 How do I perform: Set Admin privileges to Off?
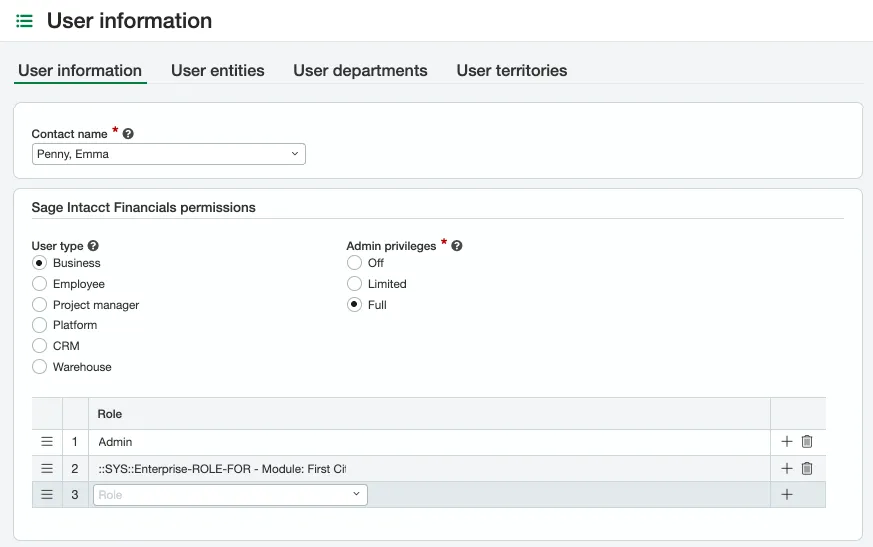[354, 263]
